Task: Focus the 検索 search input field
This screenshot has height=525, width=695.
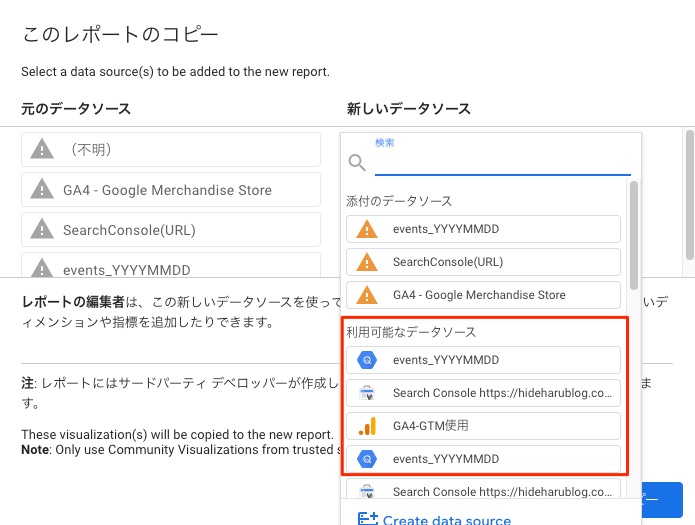Action: [x=503, y=164]
